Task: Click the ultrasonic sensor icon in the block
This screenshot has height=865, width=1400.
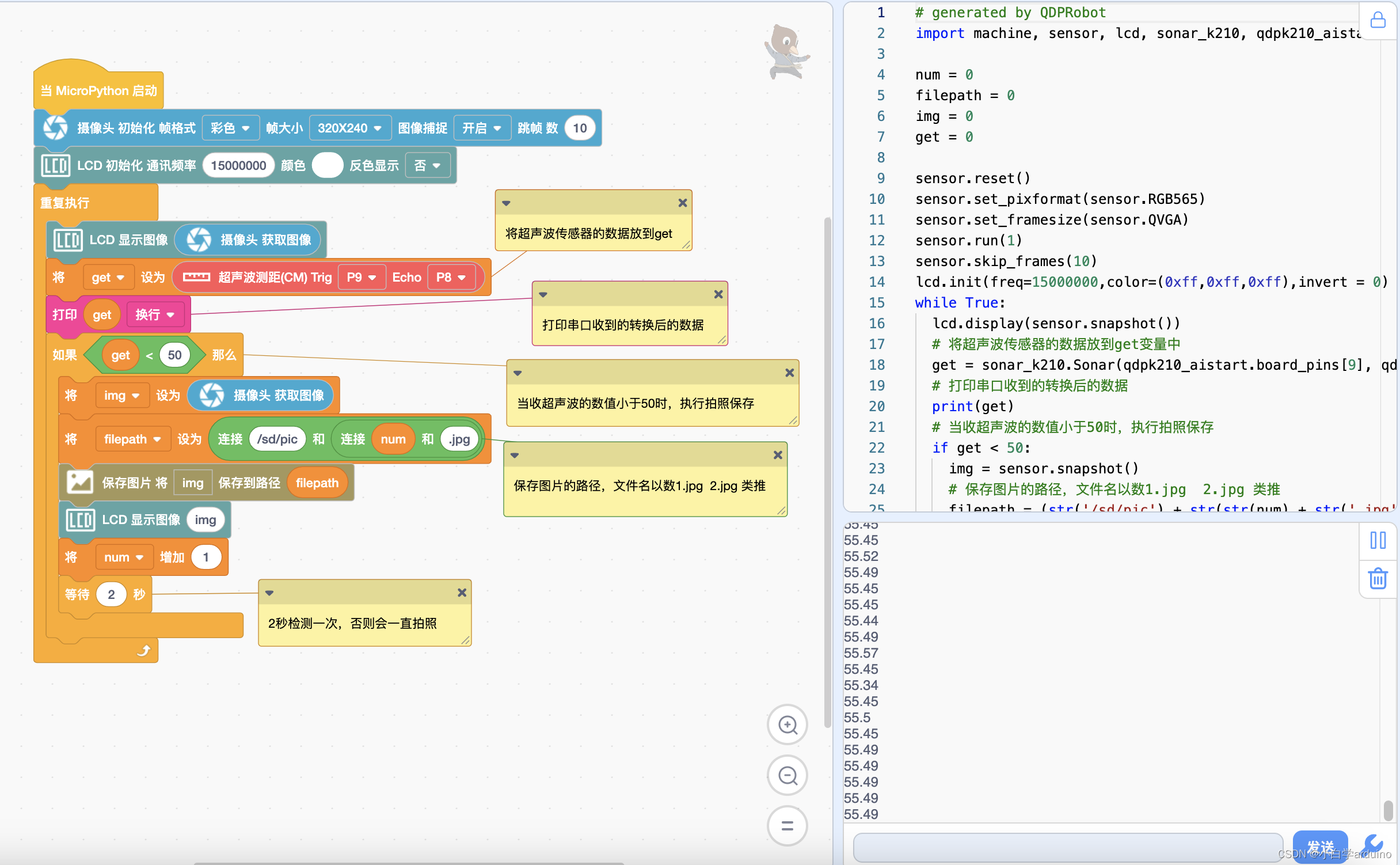Action: click(196, 277)
